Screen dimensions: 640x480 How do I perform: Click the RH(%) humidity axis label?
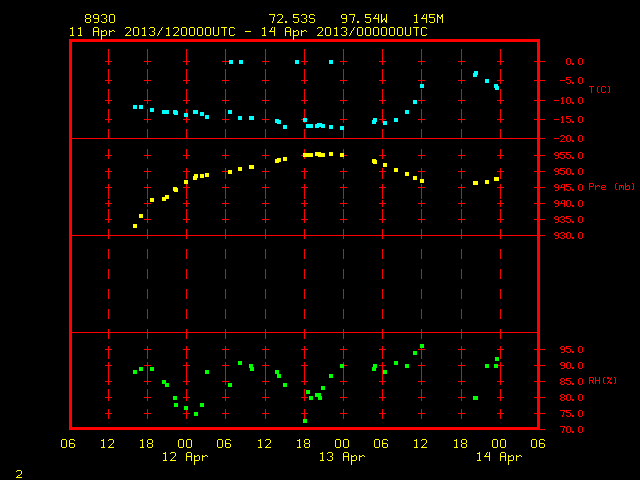[x=602, y=381]
